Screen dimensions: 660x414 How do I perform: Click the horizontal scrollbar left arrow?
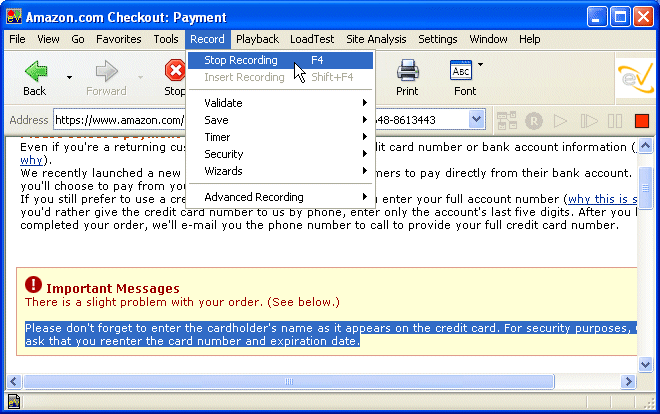tap(13, 382)
